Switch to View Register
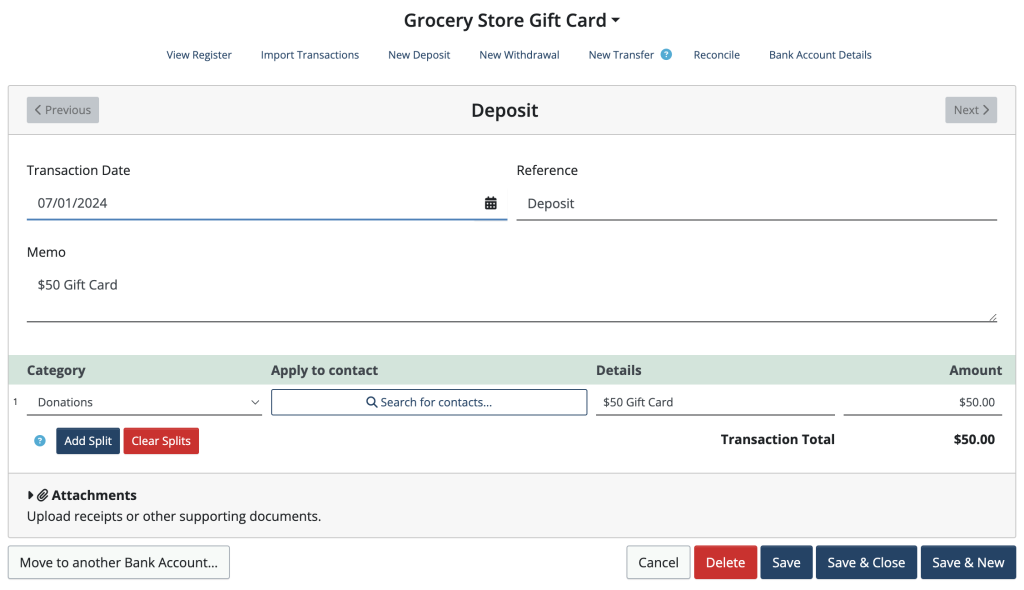Viewport: 1024px width, 590px height. pos(199,54)
